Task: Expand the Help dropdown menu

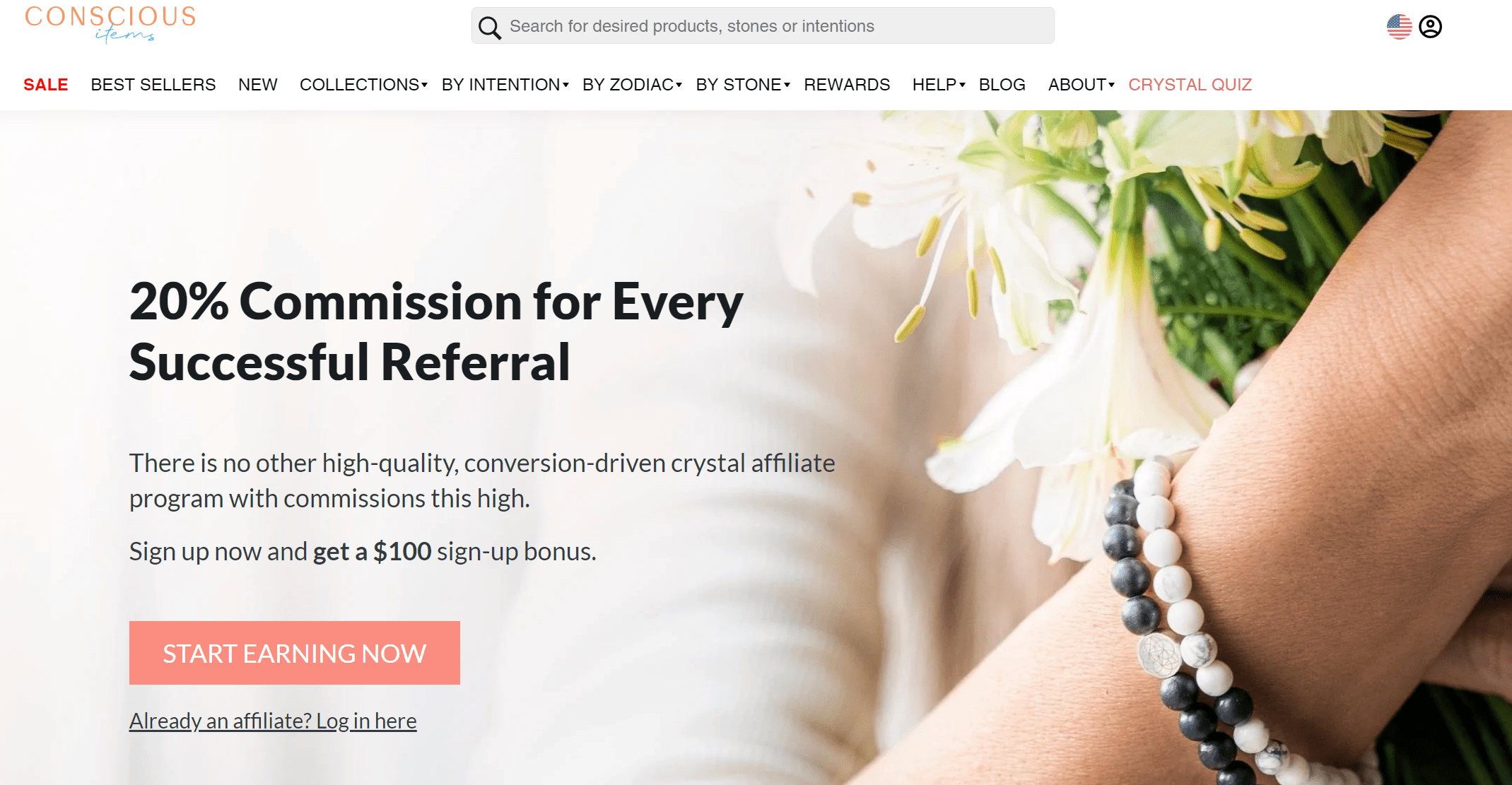Action: coord(939,85)
